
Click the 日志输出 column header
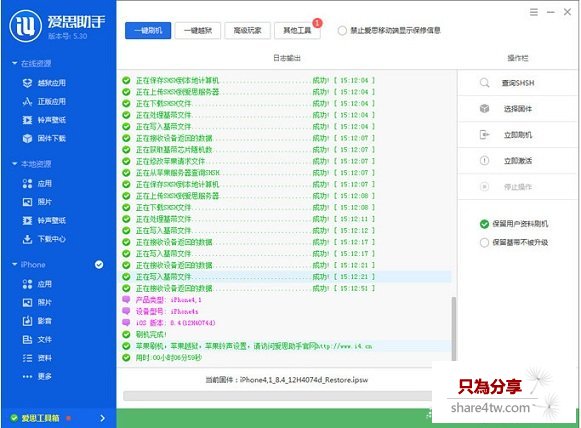(287, 58)
